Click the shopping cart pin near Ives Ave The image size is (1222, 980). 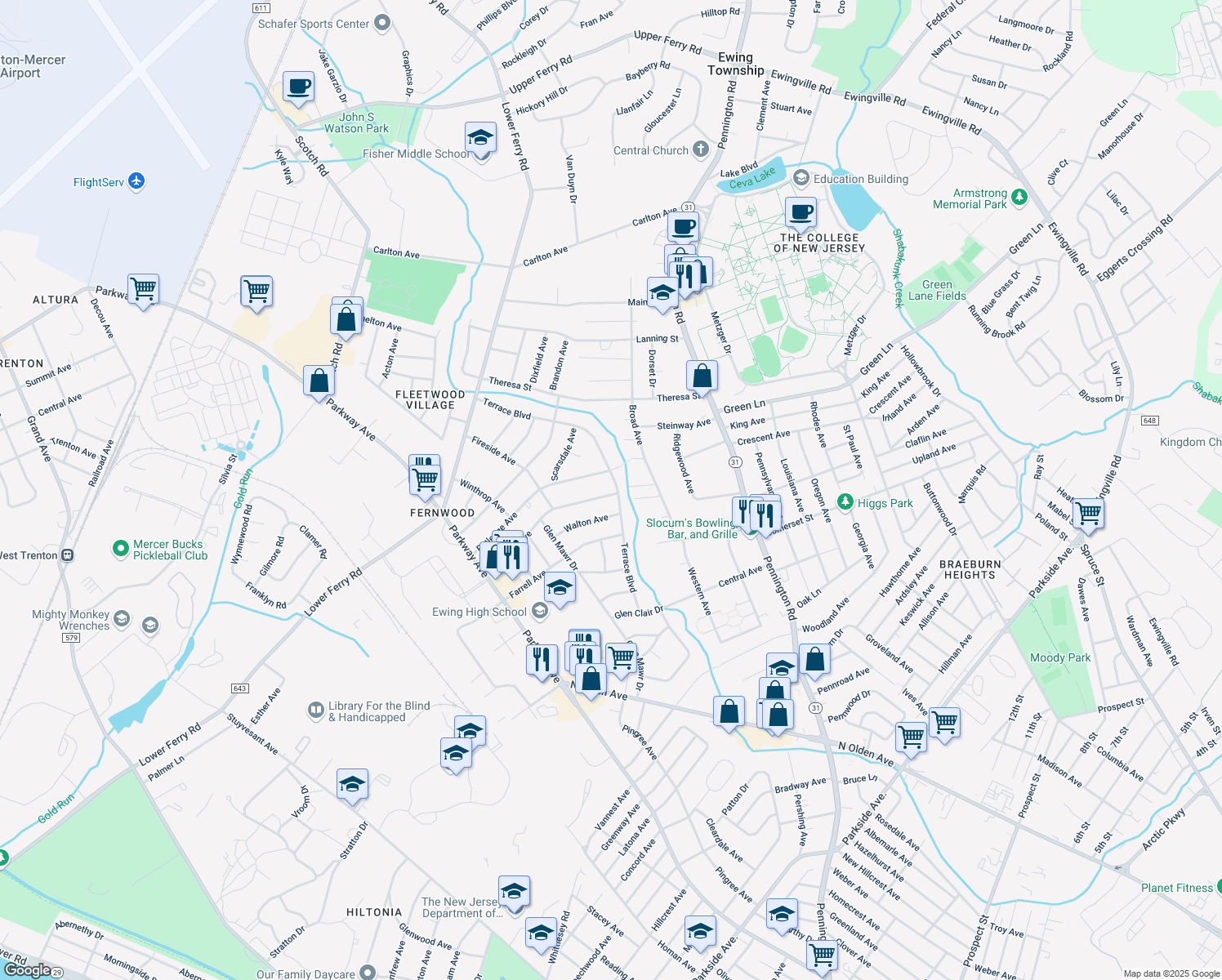pyautogui.click(x=944, y=724)
